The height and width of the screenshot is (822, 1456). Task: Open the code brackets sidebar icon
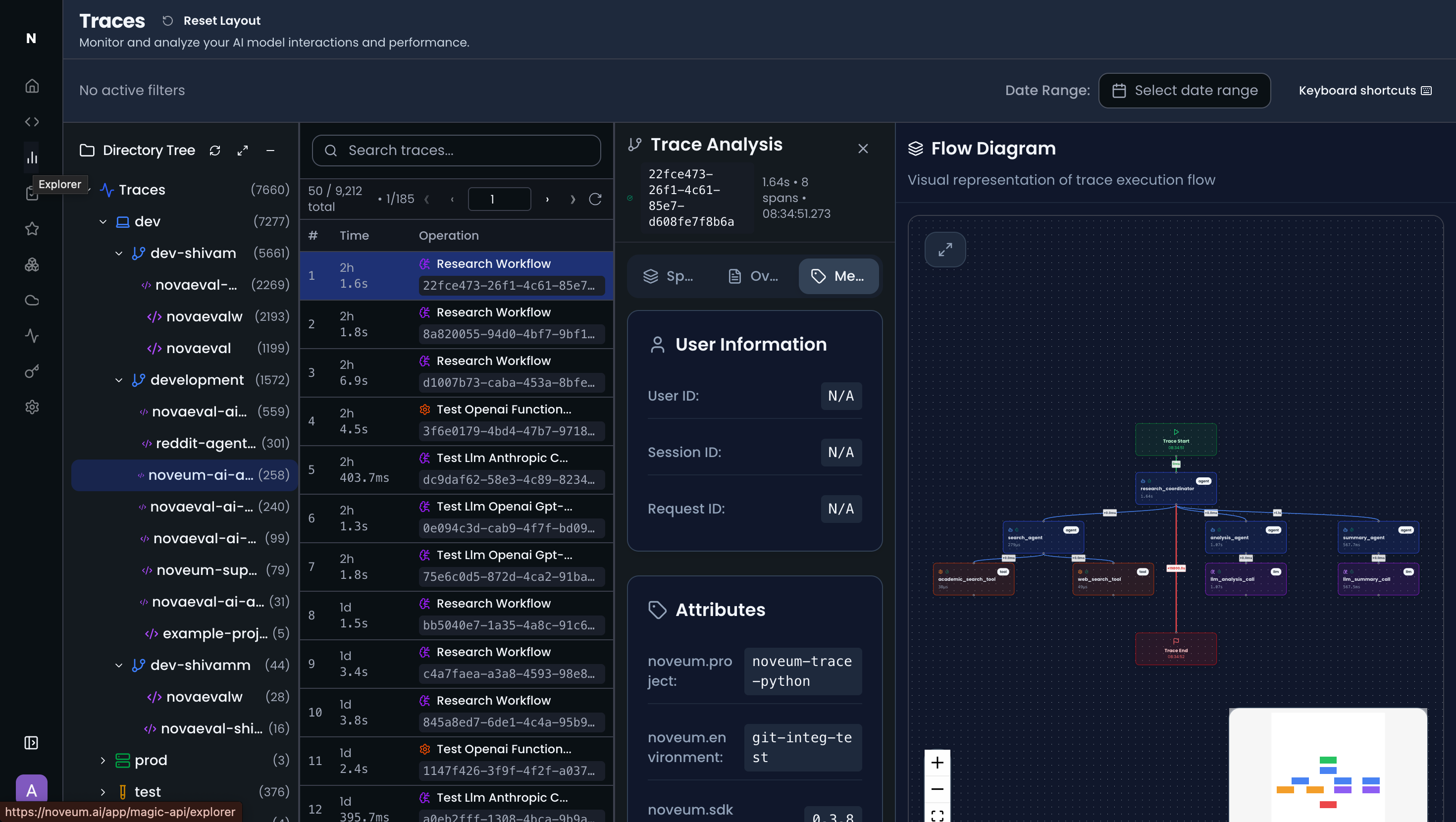32,121
